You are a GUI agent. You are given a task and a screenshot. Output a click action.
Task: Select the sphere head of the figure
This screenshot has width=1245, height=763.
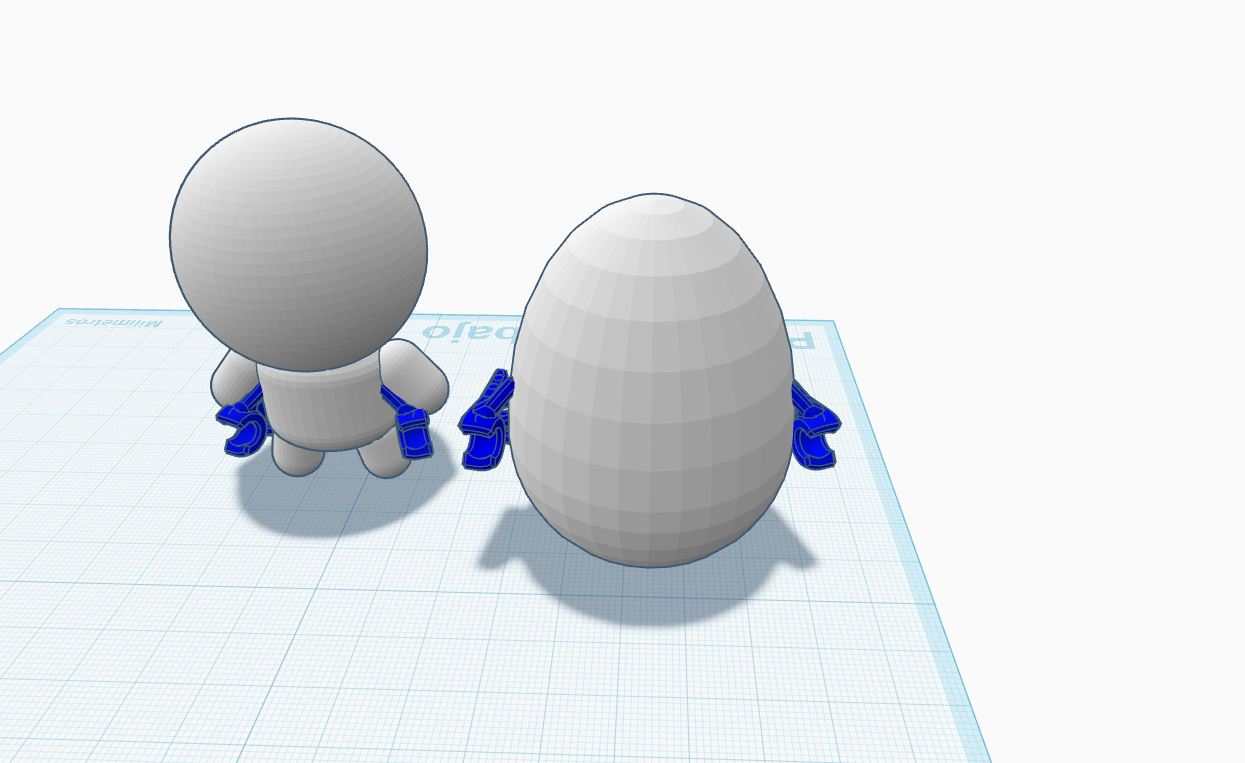tap(298, 245)
